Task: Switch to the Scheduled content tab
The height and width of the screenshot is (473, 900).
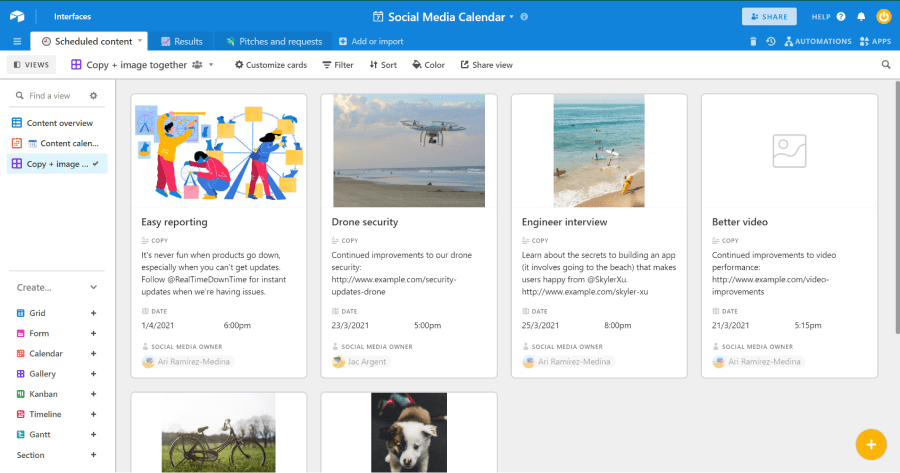Action: tap(87, 41)
